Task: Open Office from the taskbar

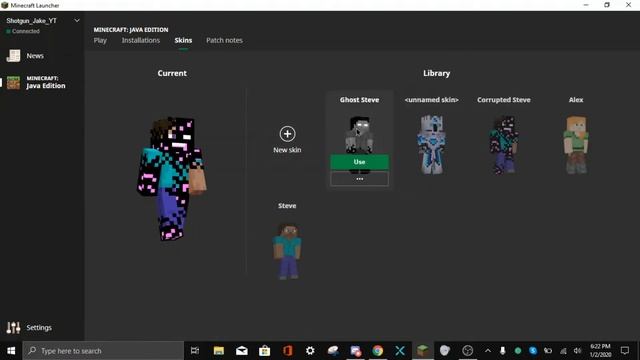Action: pyautogui.click(x=287, y=351)
